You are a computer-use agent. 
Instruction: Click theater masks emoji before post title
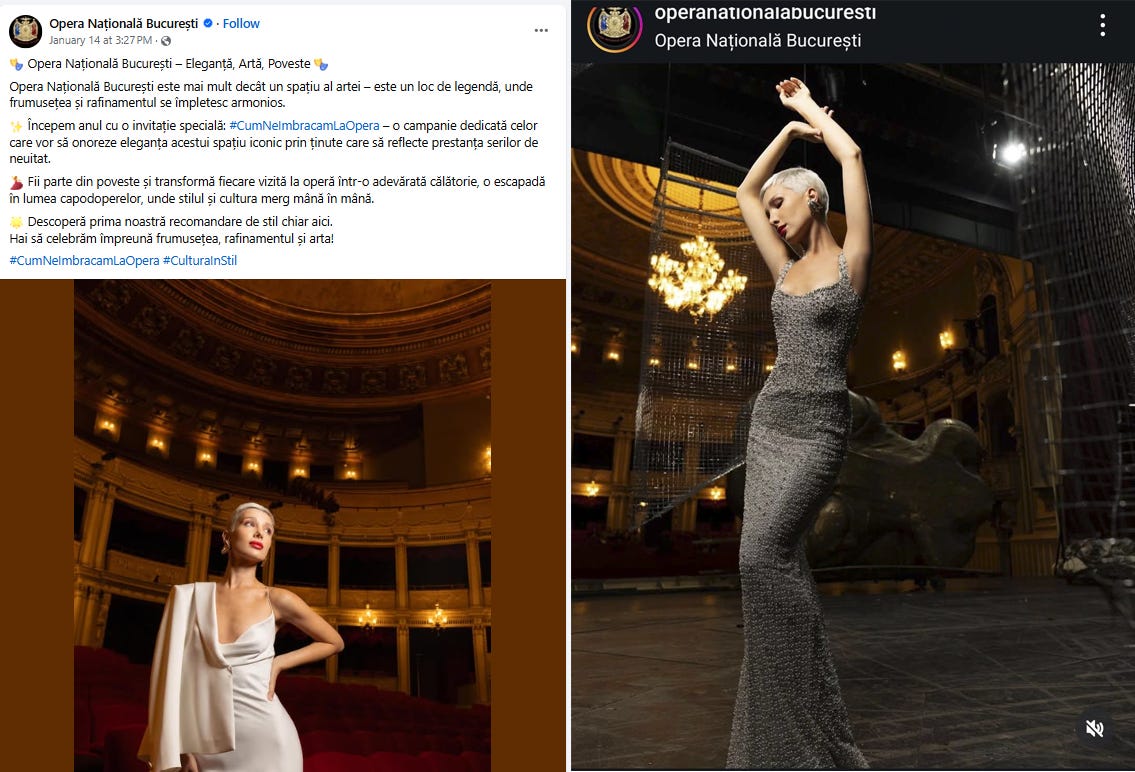(17, 64)
